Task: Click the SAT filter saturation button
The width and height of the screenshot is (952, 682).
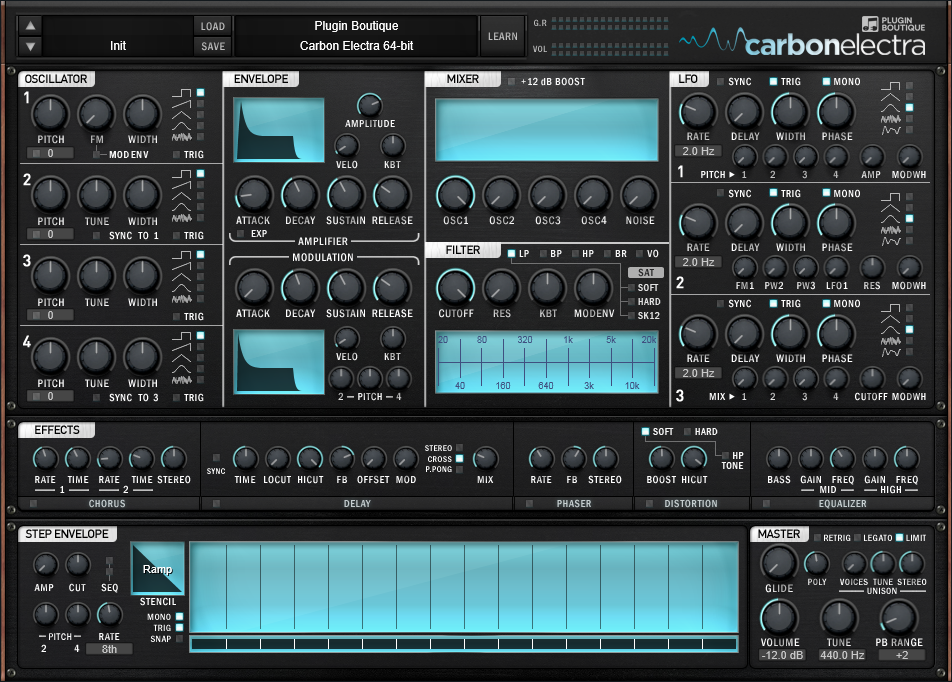Action: tap(644, 272)
